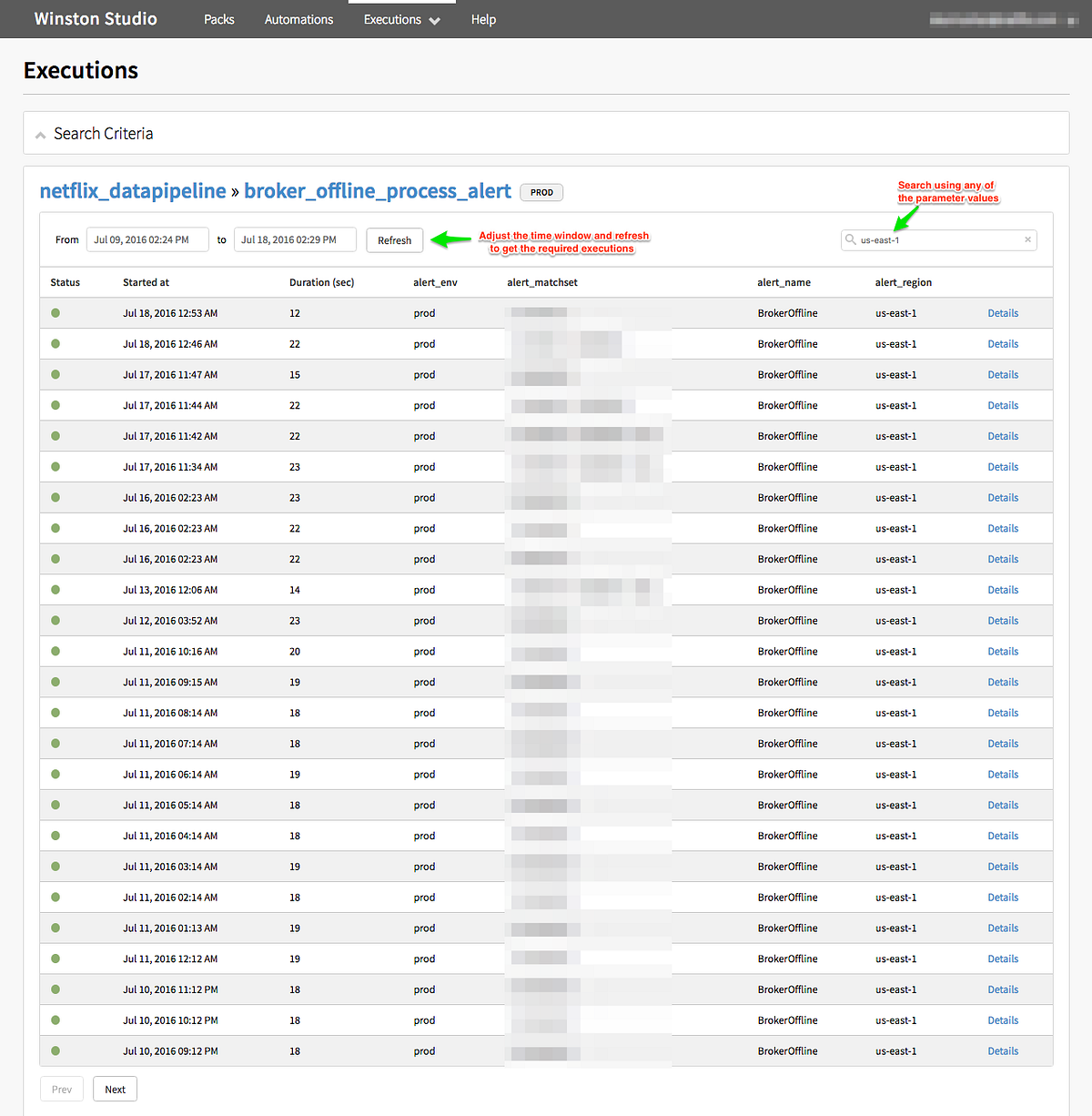Open Details for Jul 11, 2016 03:14 AM
The image size is (1092, 1116).
(1003, 867)
